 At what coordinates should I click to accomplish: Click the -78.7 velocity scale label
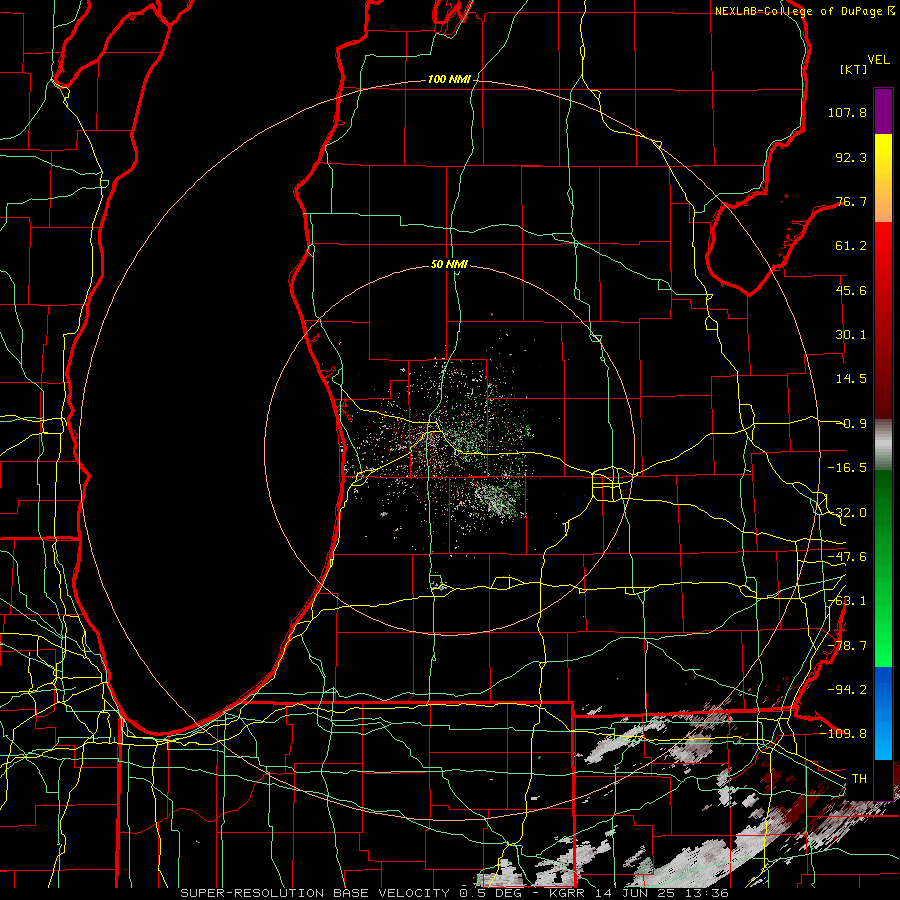[x=847, y=646]
